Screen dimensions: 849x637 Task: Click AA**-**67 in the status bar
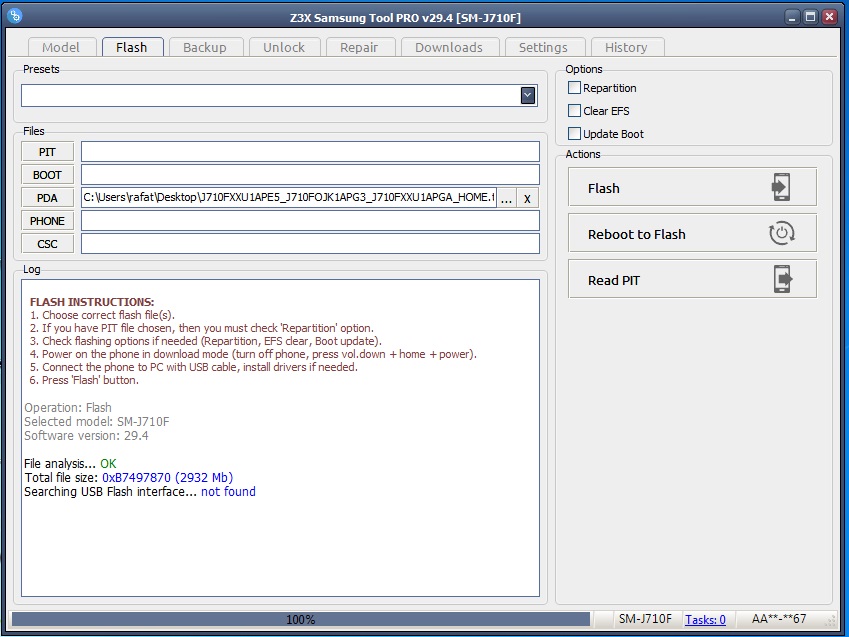[x=779, y=619]
